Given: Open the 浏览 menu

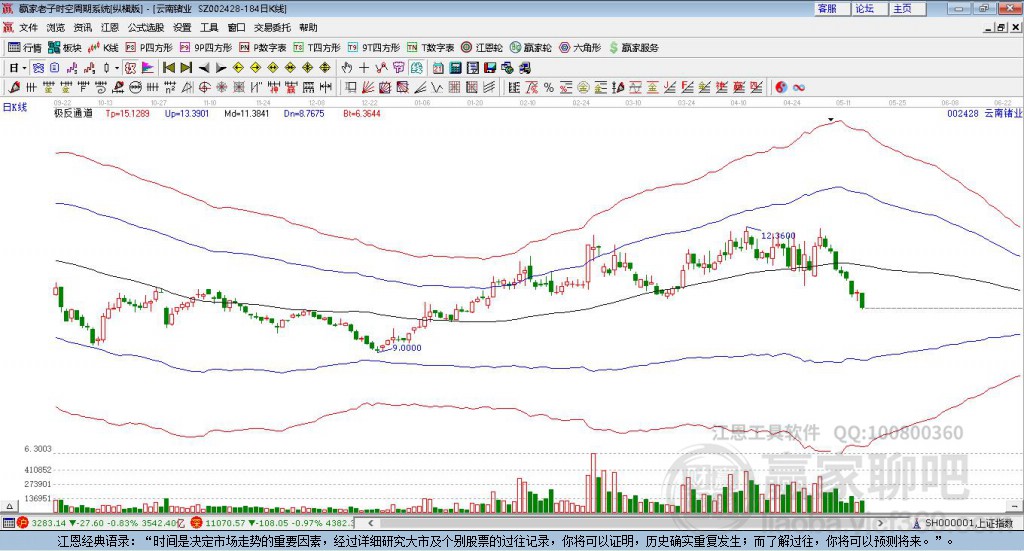Looking at the screenshot, I should pos(56,27).
